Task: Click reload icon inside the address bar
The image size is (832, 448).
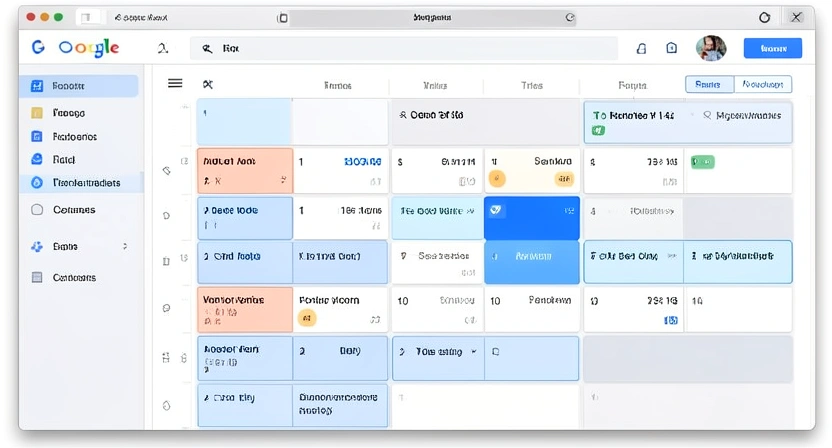Action: pos(570,18)
